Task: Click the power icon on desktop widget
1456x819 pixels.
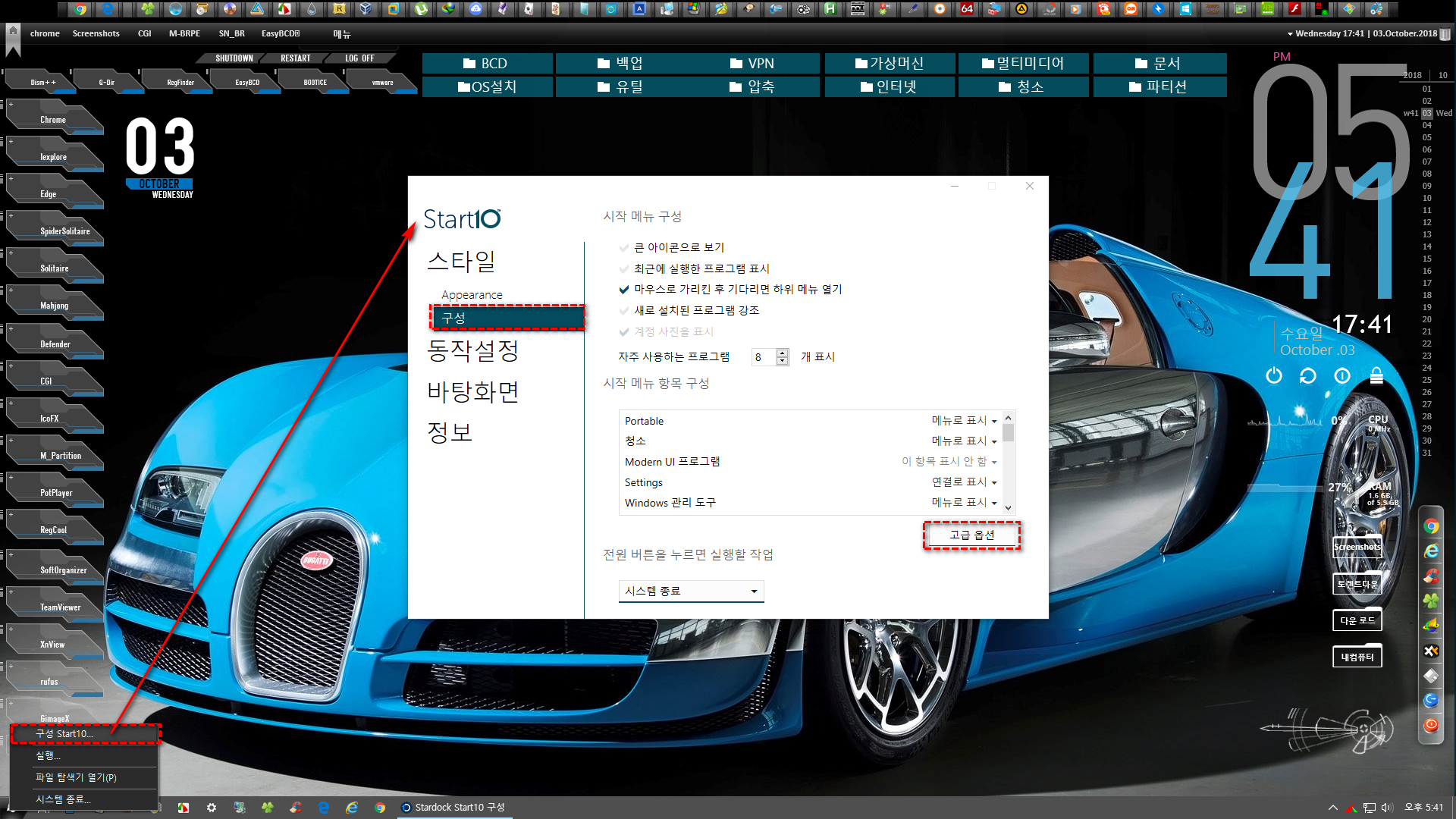Action: (x=1274, y=375)
